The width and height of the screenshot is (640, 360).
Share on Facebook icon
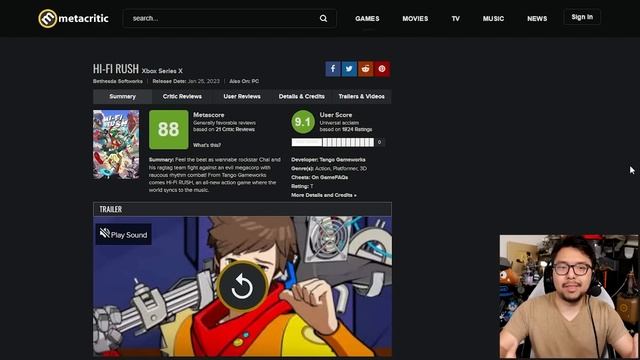[x=333, y=69]
